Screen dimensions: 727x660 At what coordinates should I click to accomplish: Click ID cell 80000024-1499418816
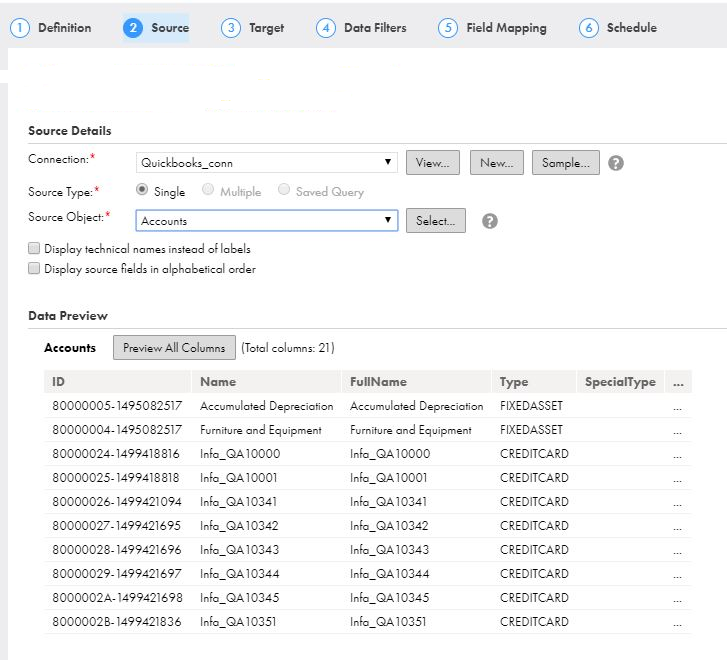click(x=115, y=454)
